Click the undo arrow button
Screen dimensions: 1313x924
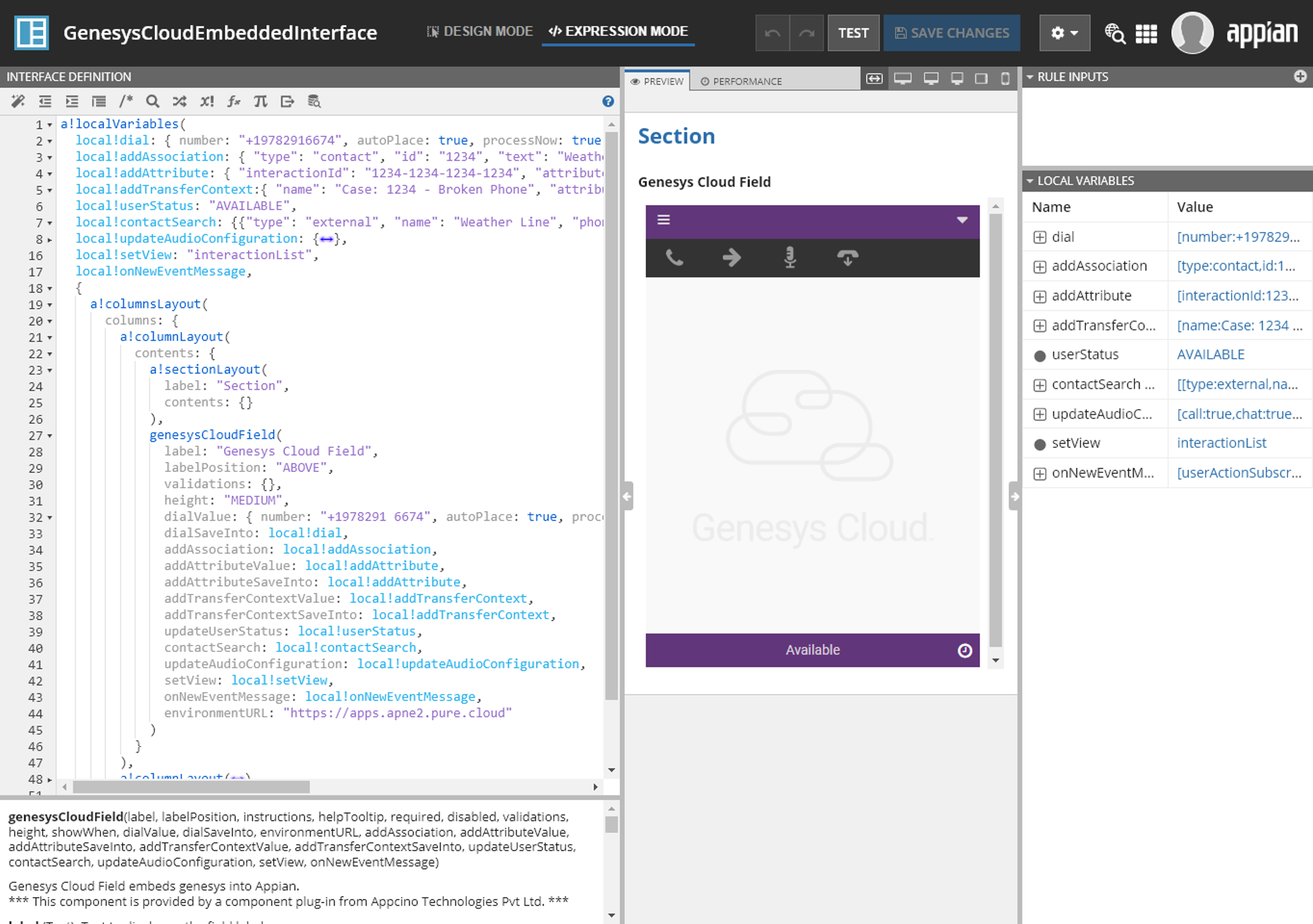pyautogui.click(x=773, y=32)
